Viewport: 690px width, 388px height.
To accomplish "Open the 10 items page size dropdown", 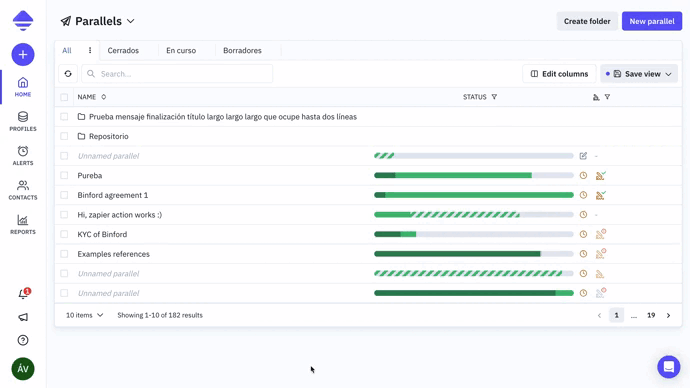I will click(x=84, y=315).
